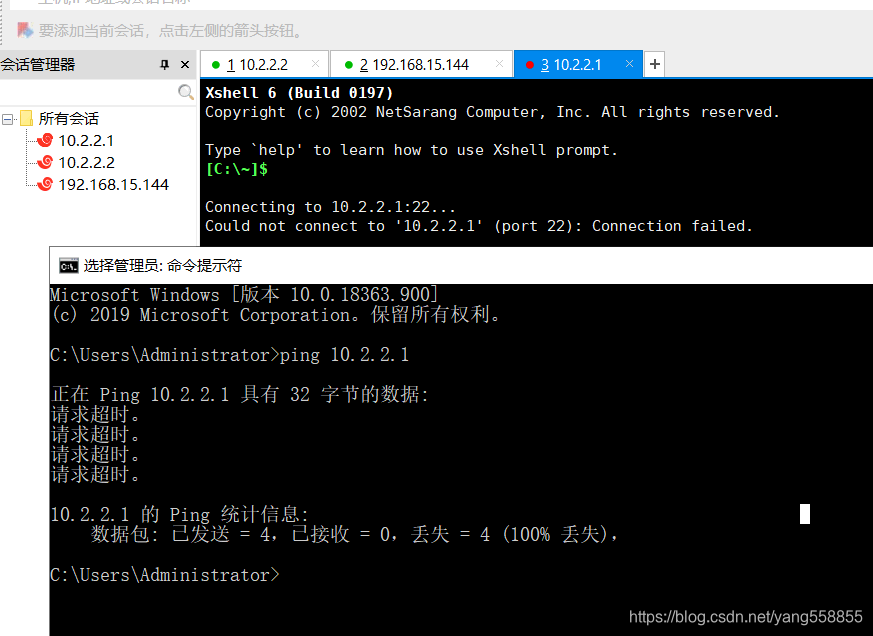Click the session manager search field
Viewport: 873px width, 636px height.
(x=89, y=92)
